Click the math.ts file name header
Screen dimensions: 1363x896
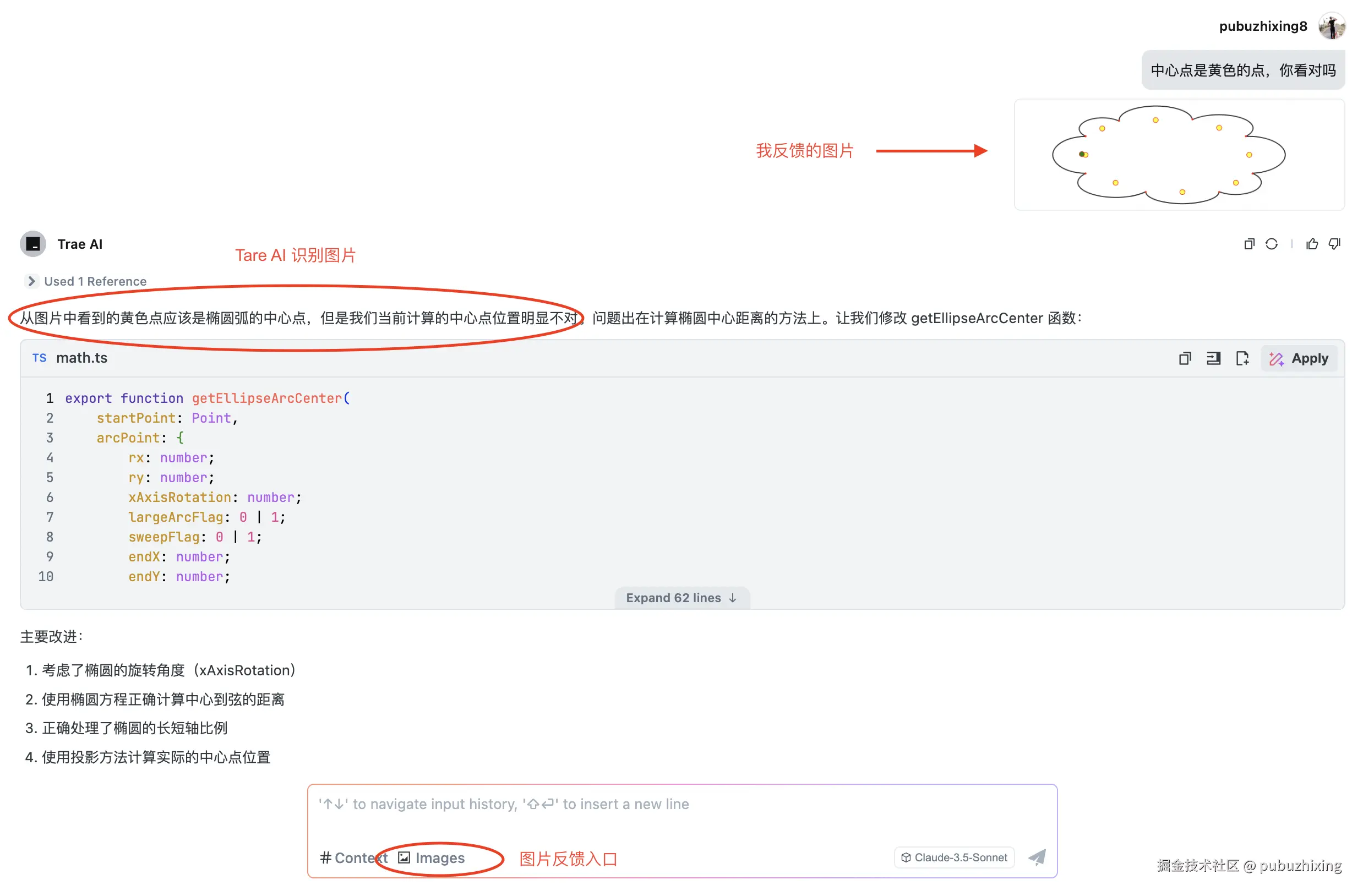[82, 358]
